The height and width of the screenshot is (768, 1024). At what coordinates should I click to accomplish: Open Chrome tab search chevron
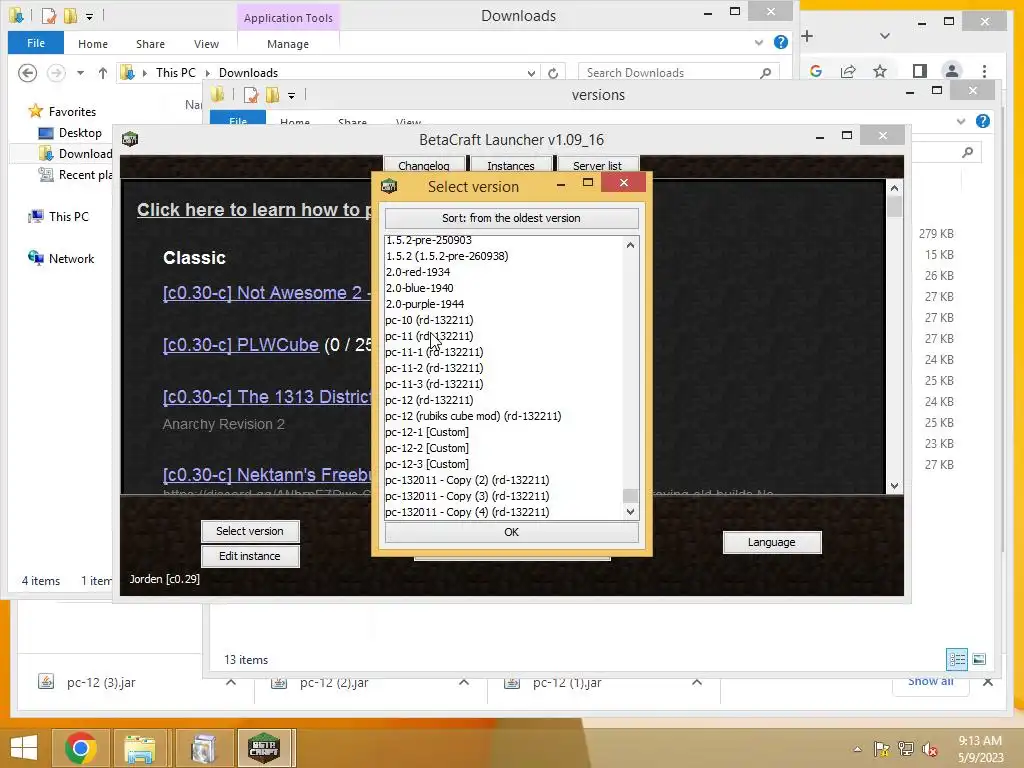point(885,36)
